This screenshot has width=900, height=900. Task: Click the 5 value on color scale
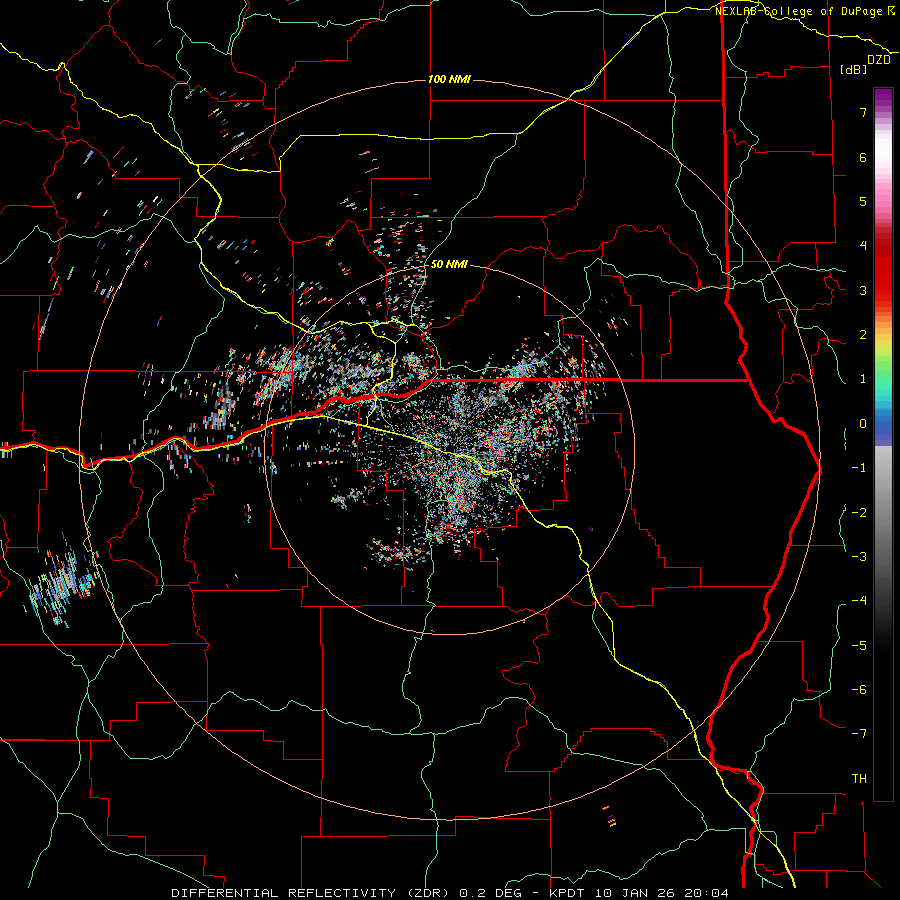coord(863,201)
